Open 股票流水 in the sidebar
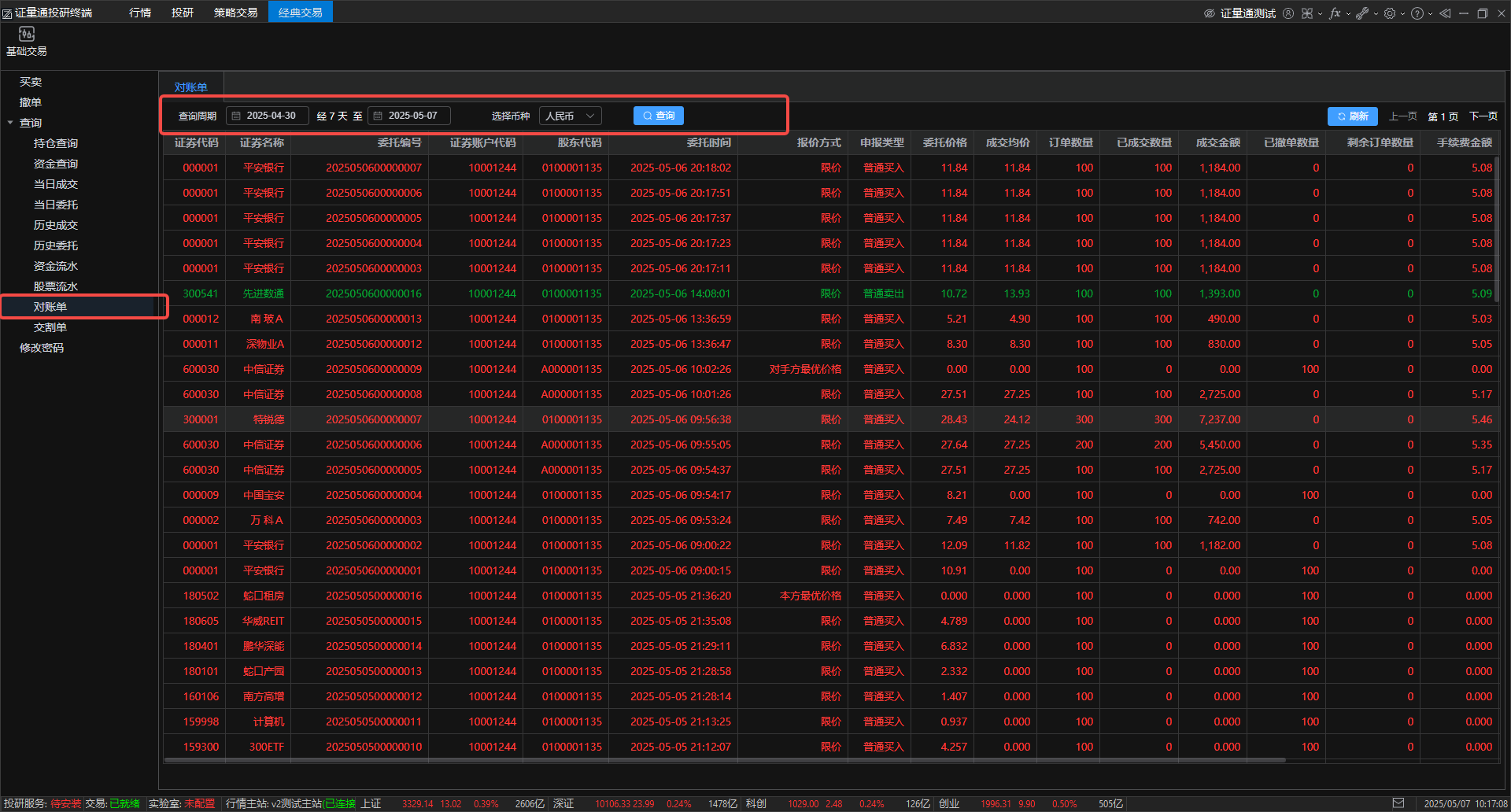The image size is (1511, 812). click(x=56, y=286)
